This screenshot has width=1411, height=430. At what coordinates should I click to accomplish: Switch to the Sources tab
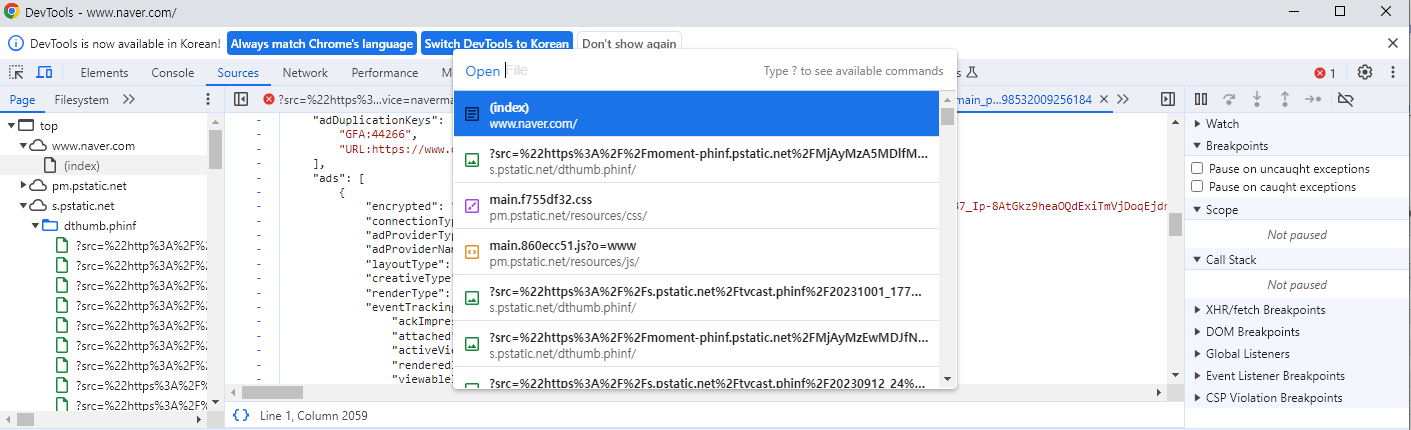point(238,73)
